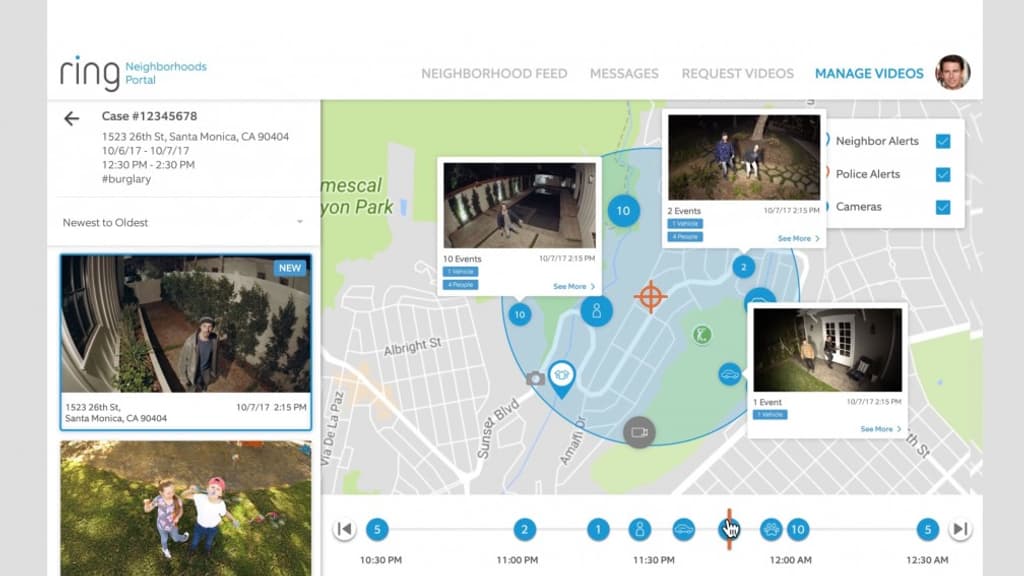Open the Ring Neighborhoods Portal logo

coord(133,72)
